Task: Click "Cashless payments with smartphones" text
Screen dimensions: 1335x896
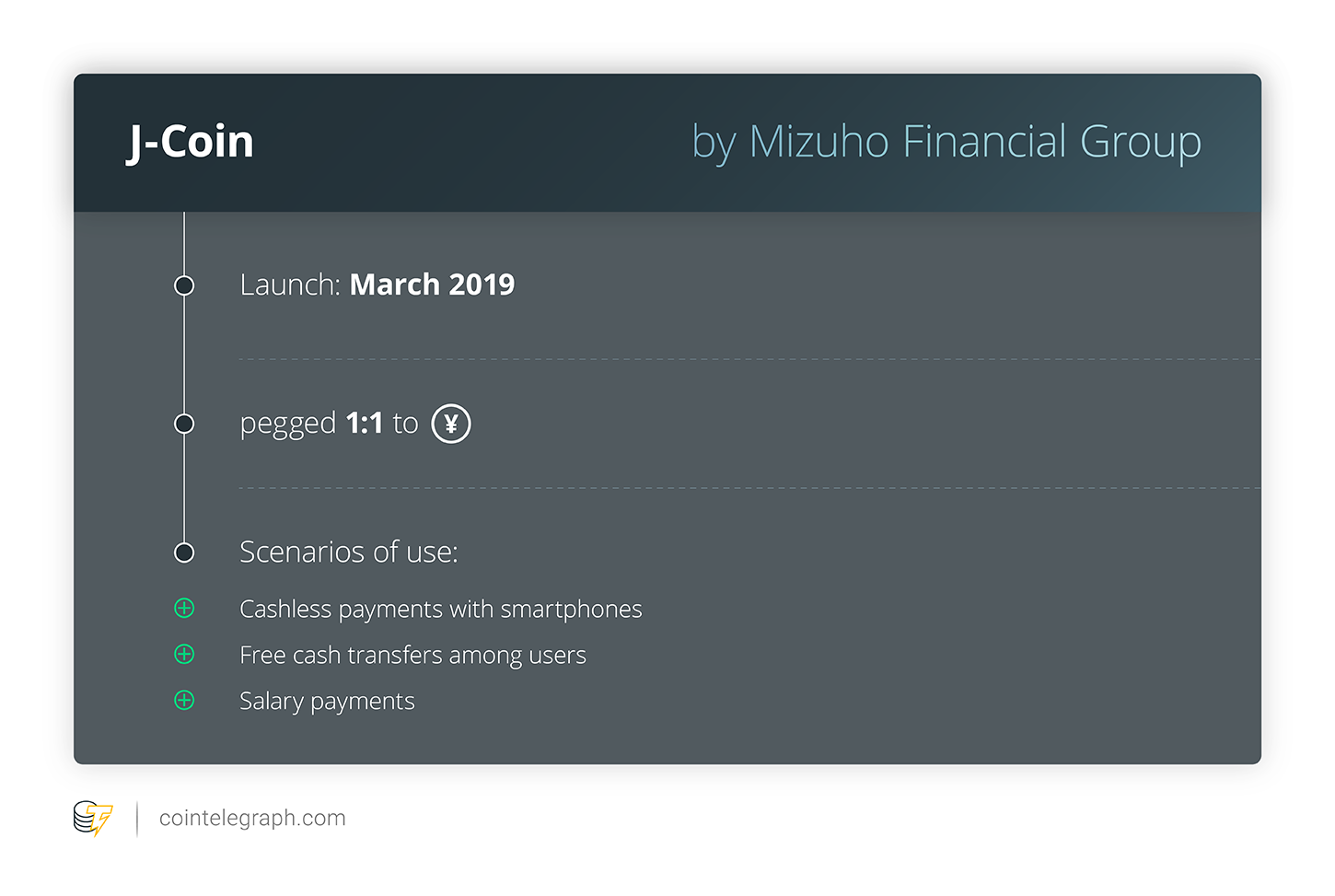Action: [440, 610]
